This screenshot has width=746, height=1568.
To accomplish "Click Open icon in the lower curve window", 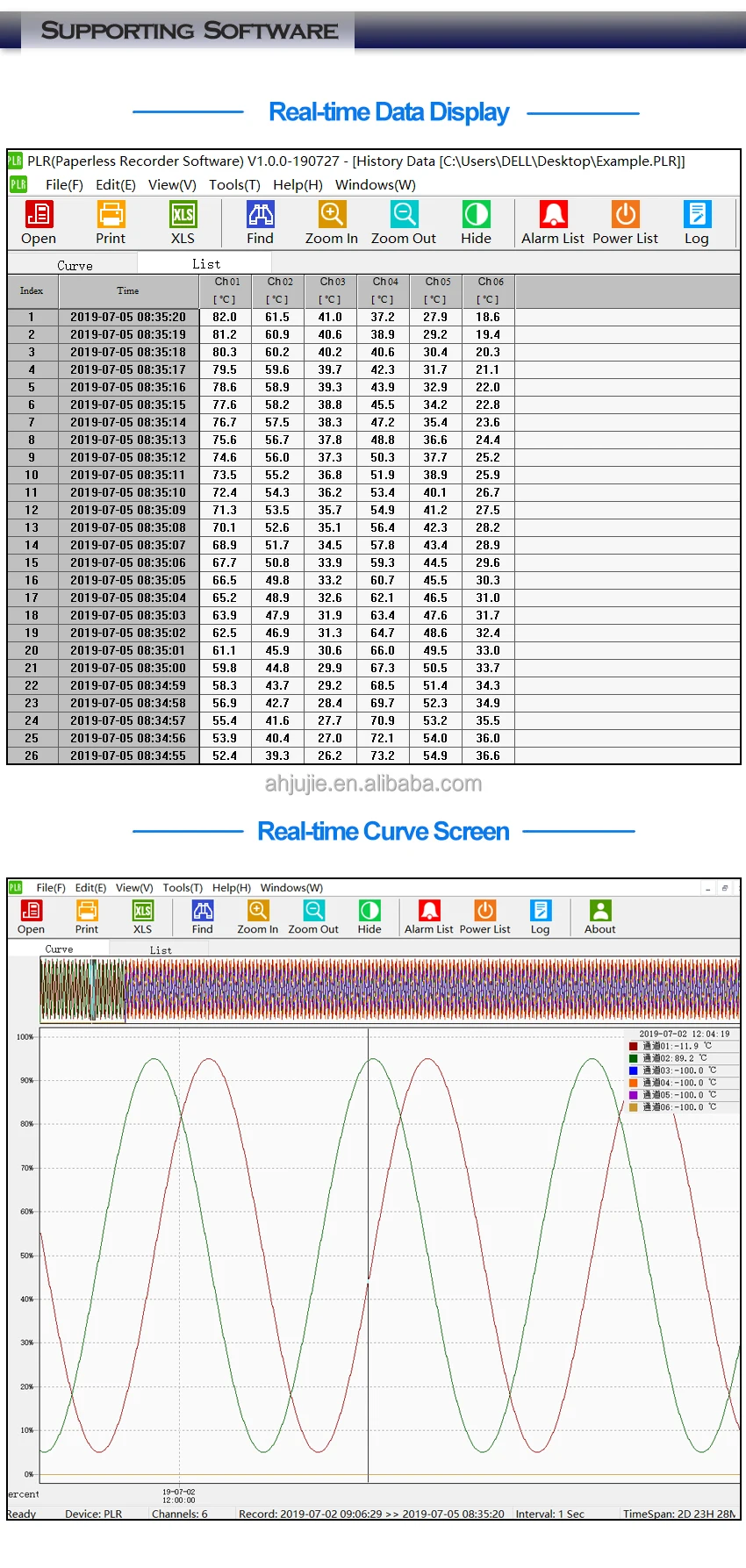I will point(31,911).
